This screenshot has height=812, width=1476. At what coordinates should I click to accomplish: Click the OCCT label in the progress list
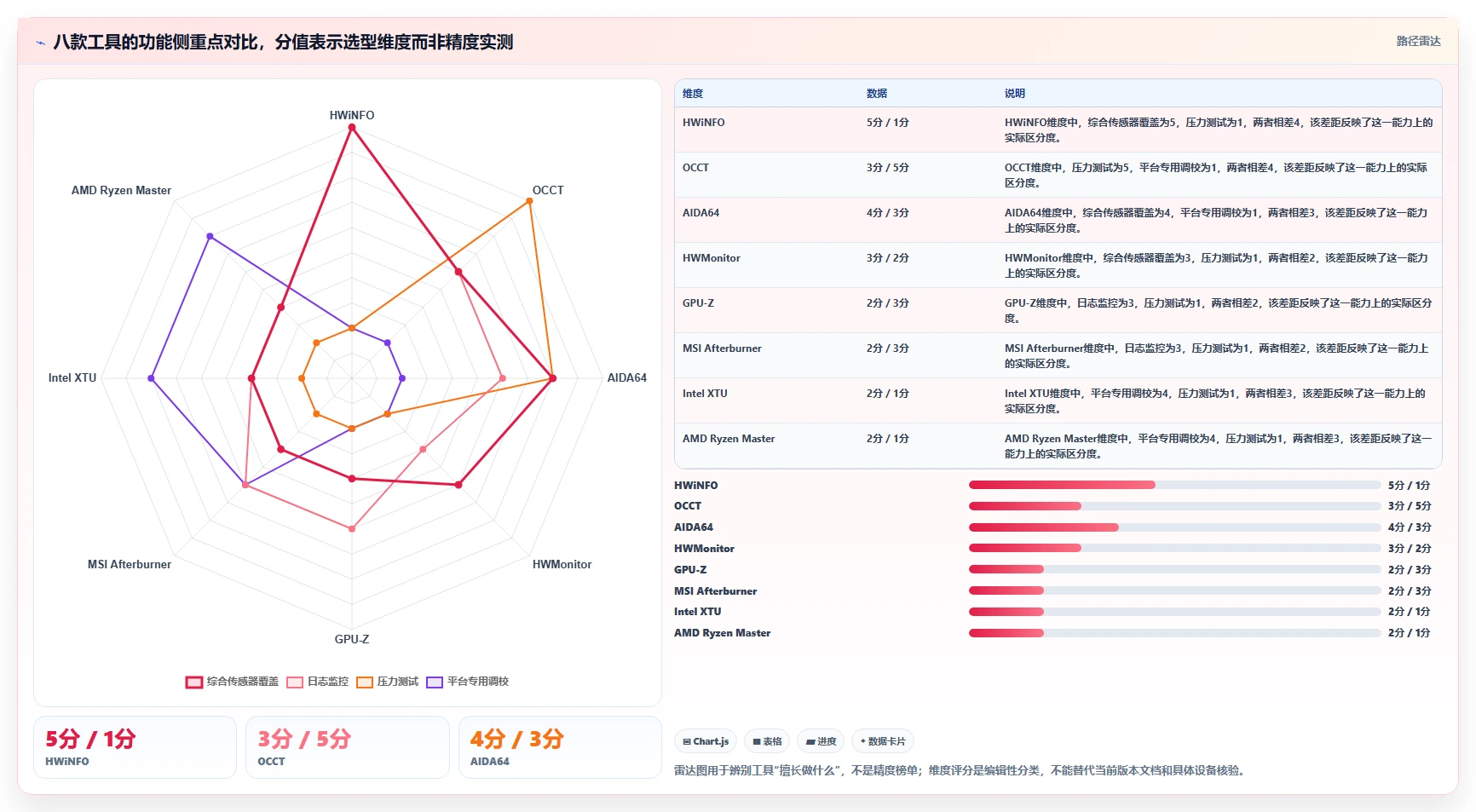coord(688,506)
